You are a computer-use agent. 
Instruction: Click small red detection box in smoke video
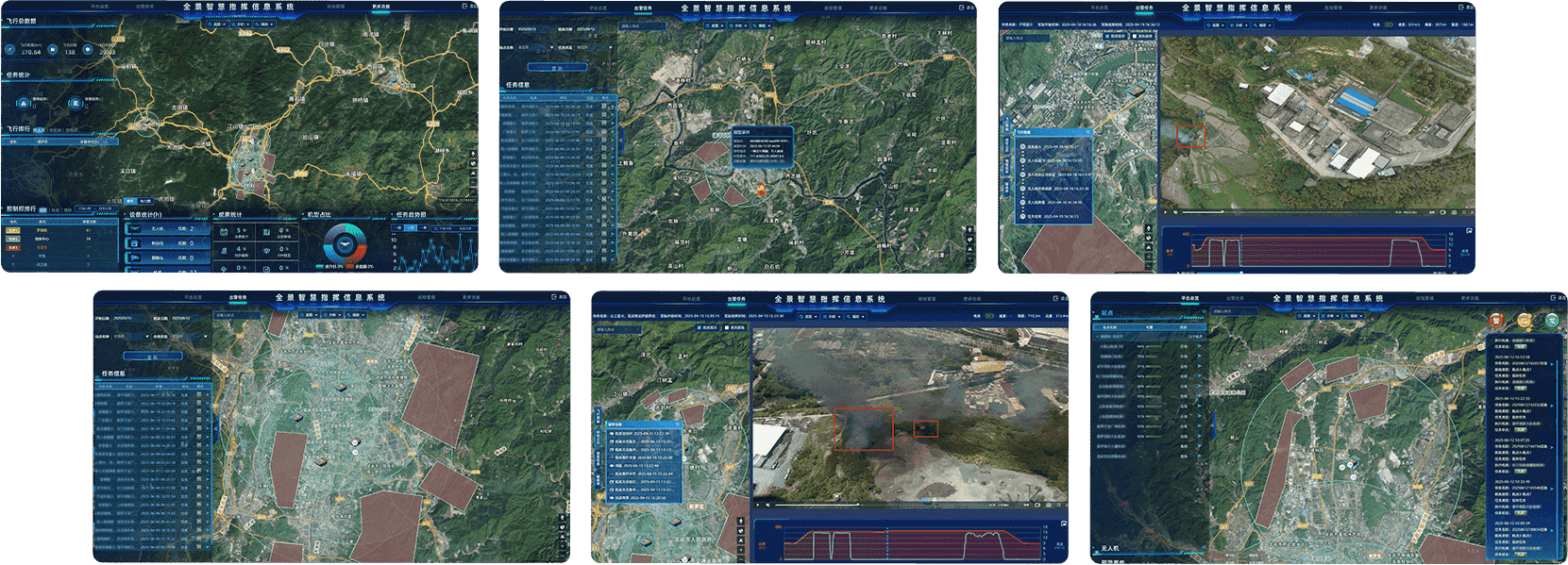pos(926,428)
